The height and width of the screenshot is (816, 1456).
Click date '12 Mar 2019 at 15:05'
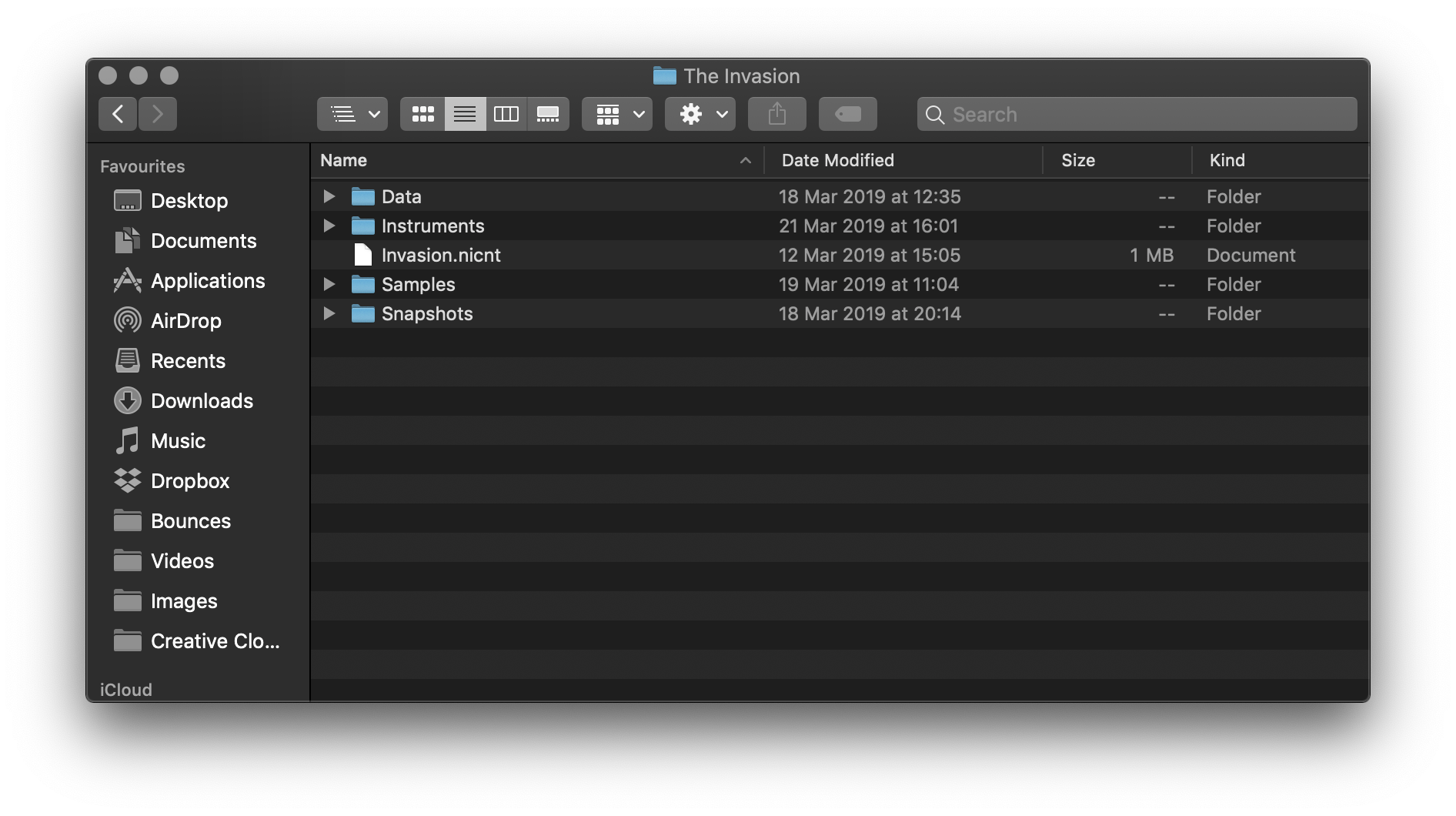pyautogui.click(x=870, y=255)
